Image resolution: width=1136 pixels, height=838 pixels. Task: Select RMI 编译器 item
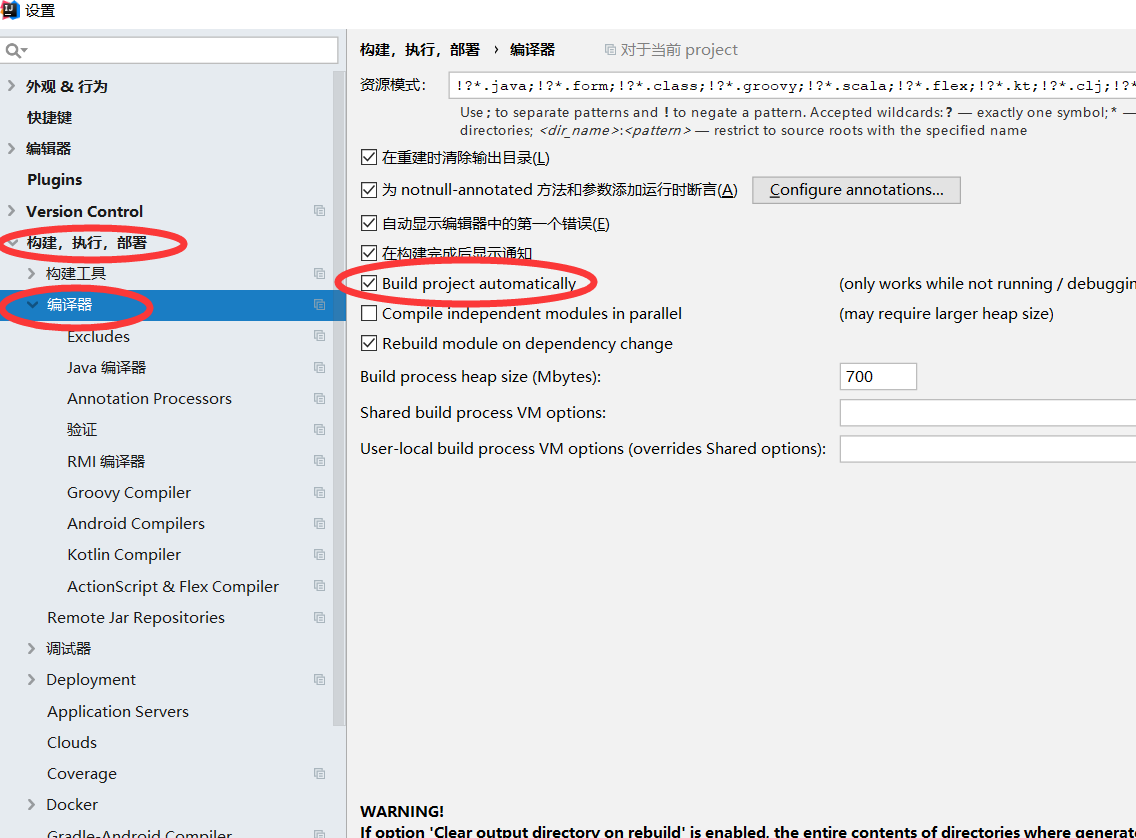click(x=106, y=461)
